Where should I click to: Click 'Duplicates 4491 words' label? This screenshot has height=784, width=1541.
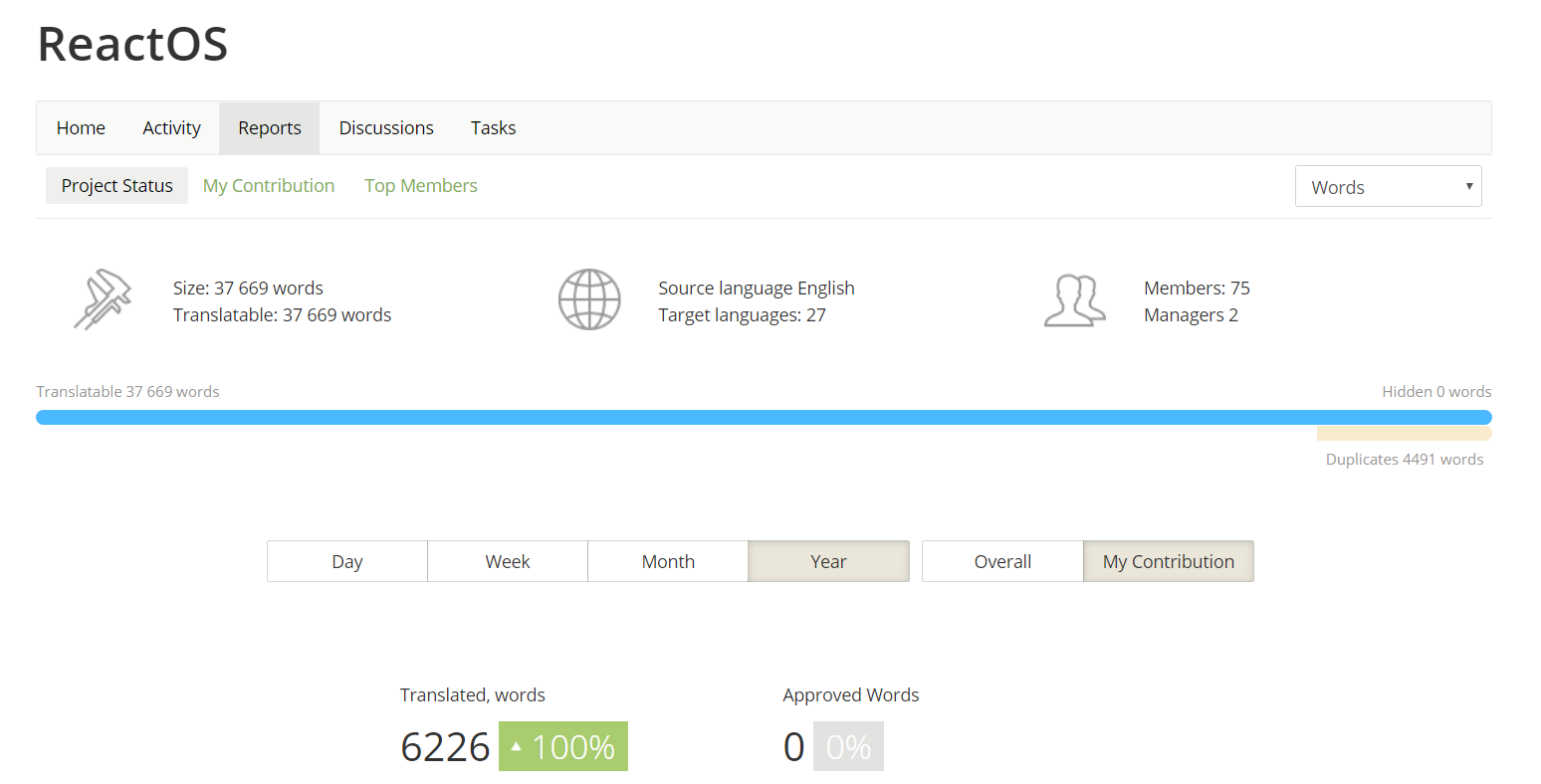pos(1405,459)
